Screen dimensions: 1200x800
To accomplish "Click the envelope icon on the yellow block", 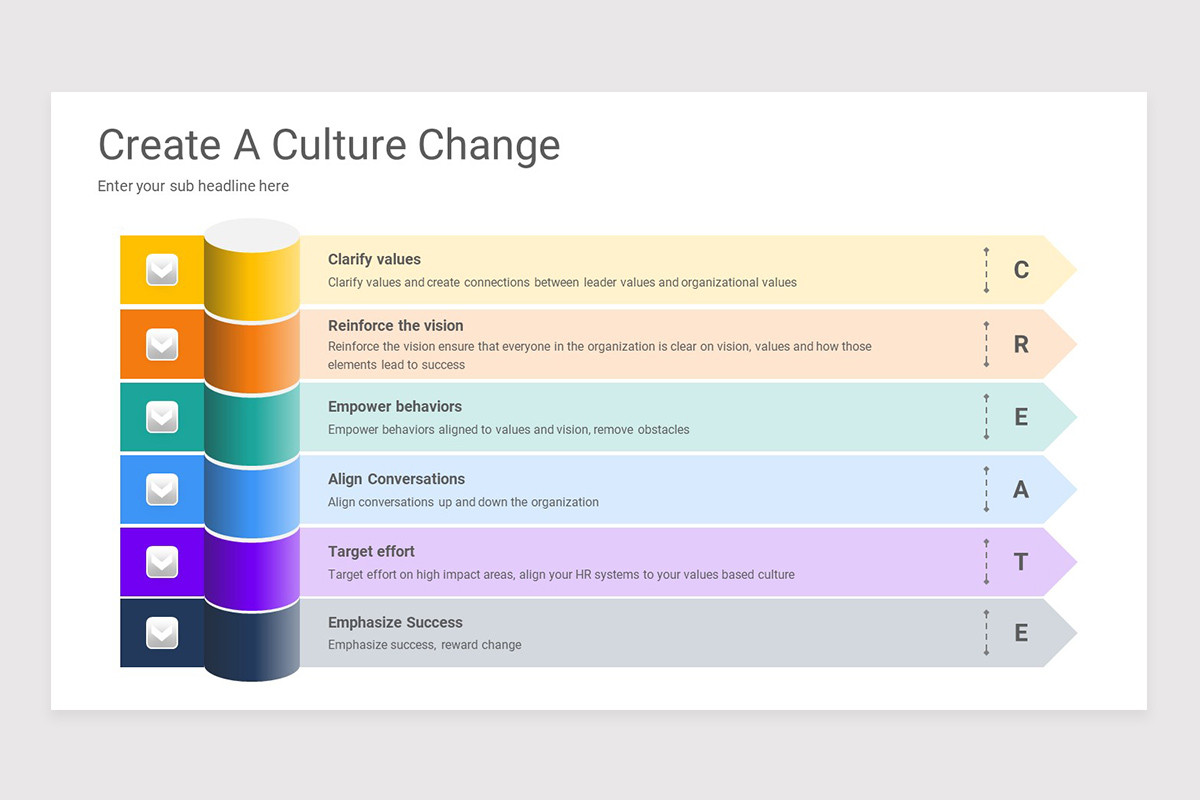I will coord(162,270).
